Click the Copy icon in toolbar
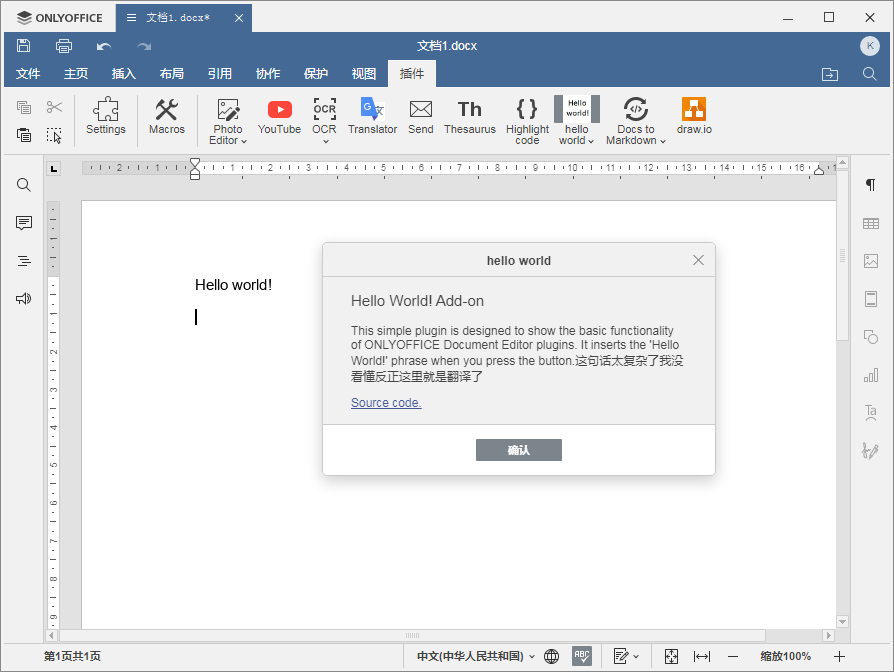The width and height of the screenshot is (894, 672). [x=23, y=107]
